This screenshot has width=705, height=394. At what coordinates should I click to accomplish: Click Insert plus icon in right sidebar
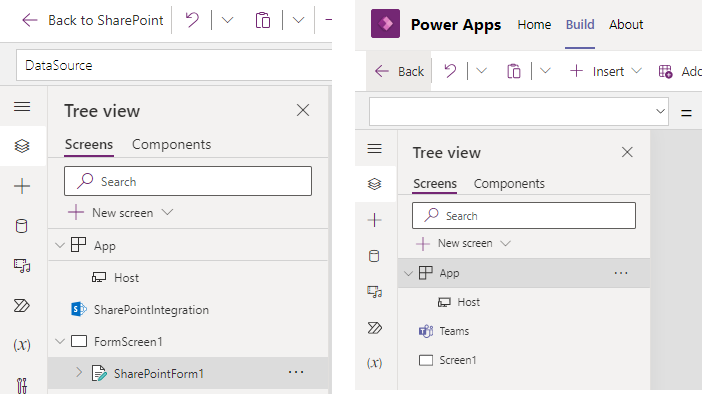[x=375, y=220]
